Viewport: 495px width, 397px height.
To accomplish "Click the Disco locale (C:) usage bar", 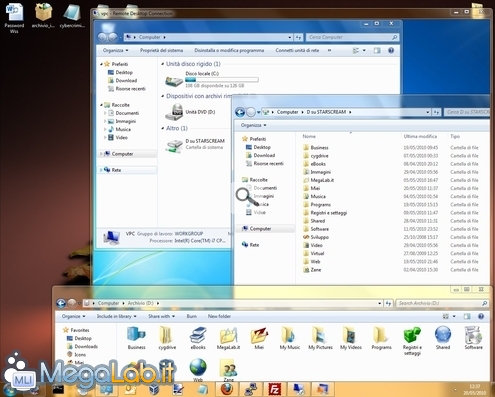I will tap(222, 80).
